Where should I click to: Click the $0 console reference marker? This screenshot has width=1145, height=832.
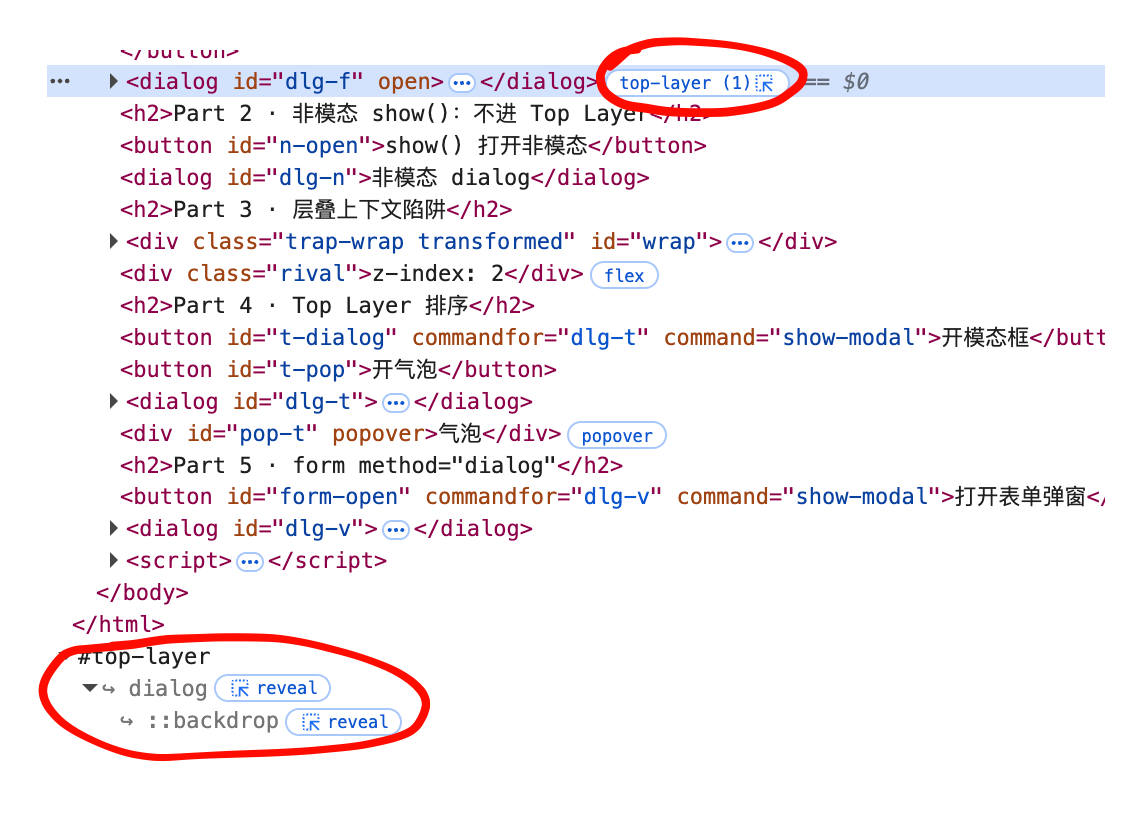[x=855, y=82]
